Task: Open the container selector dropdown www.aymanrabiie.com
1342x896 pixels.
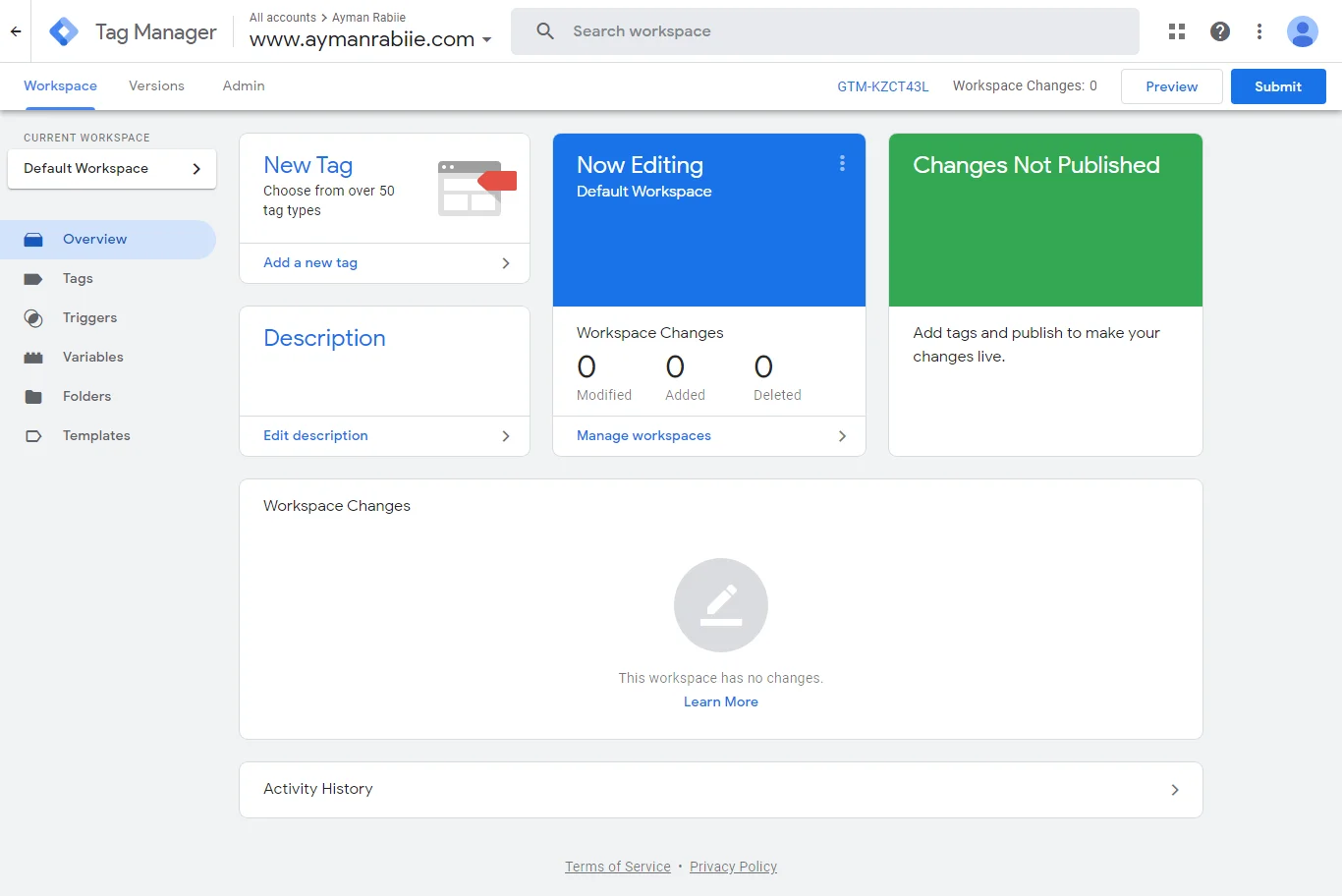Action: [x=370, y=39]
